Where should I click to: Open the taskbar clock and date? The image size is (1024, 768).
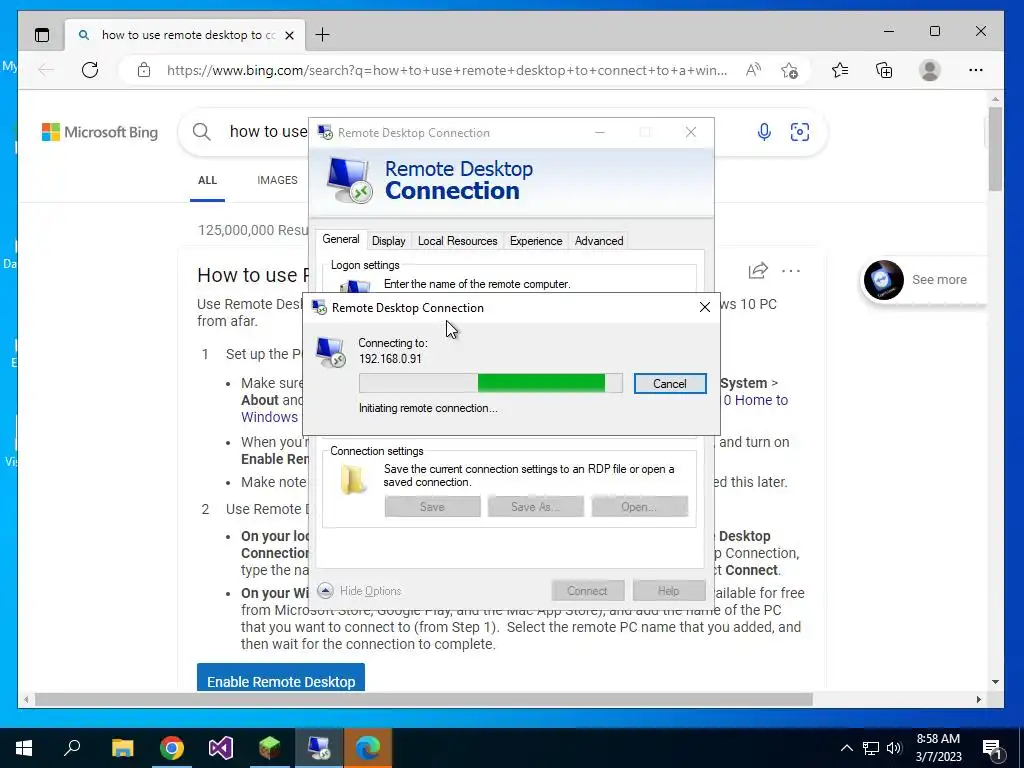click(x=938, y=748)
